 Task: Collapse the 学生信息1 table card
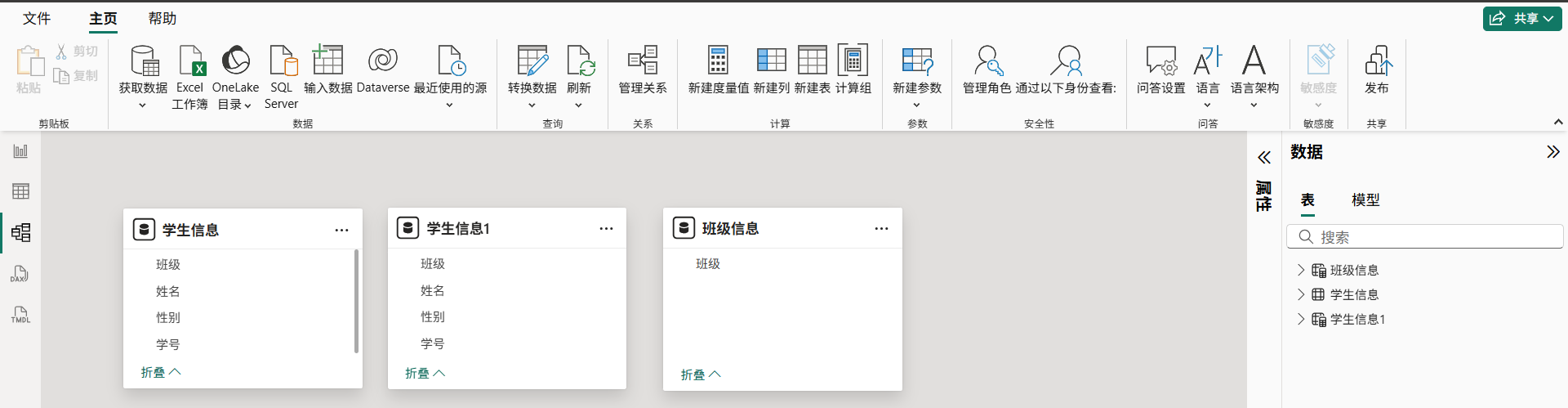(x=425, y=373)
